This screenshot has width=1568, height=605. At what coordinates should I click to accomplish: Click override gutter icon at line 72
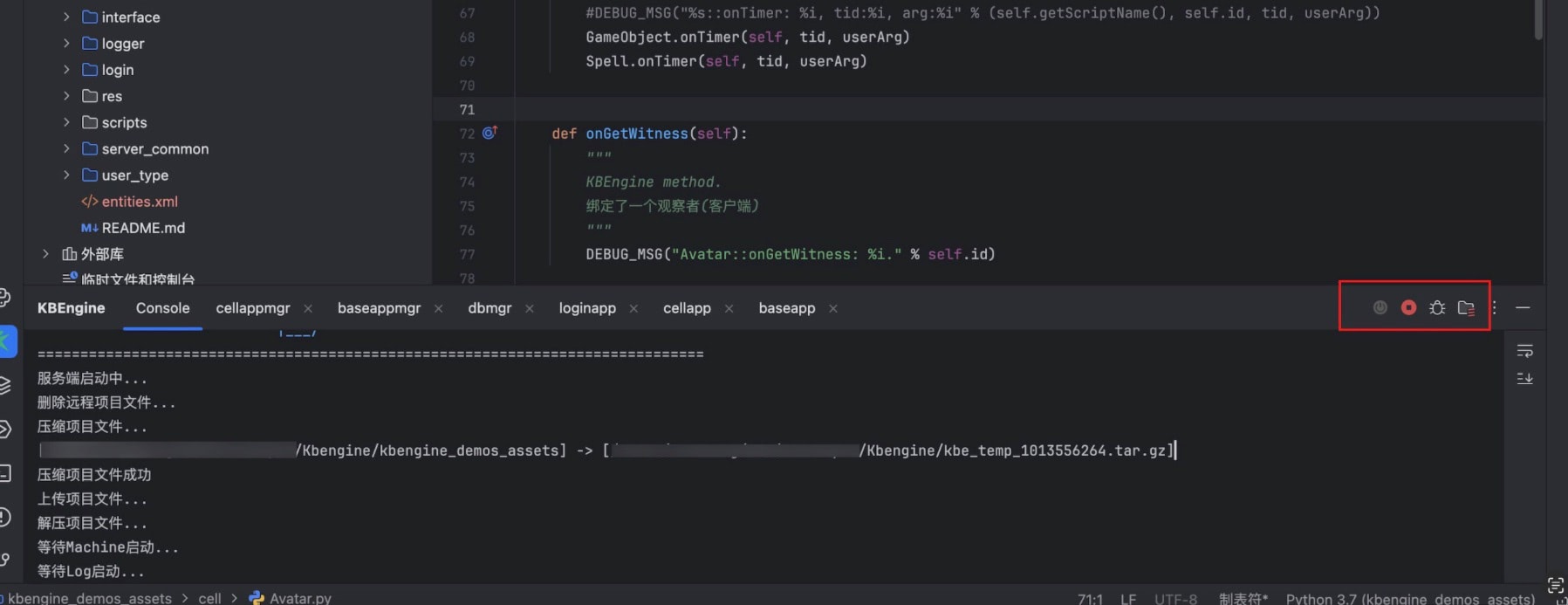(x=490, y=133)
